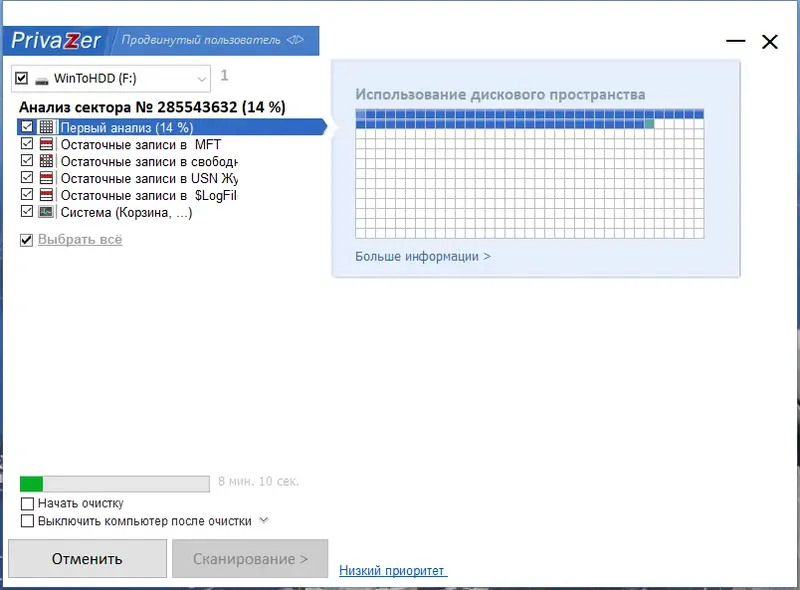Viewport: 800px width, 590px height.
Task: Click the Система (Корзина) monitor icon
Action: pyautogui.click(x=46, y=211)
